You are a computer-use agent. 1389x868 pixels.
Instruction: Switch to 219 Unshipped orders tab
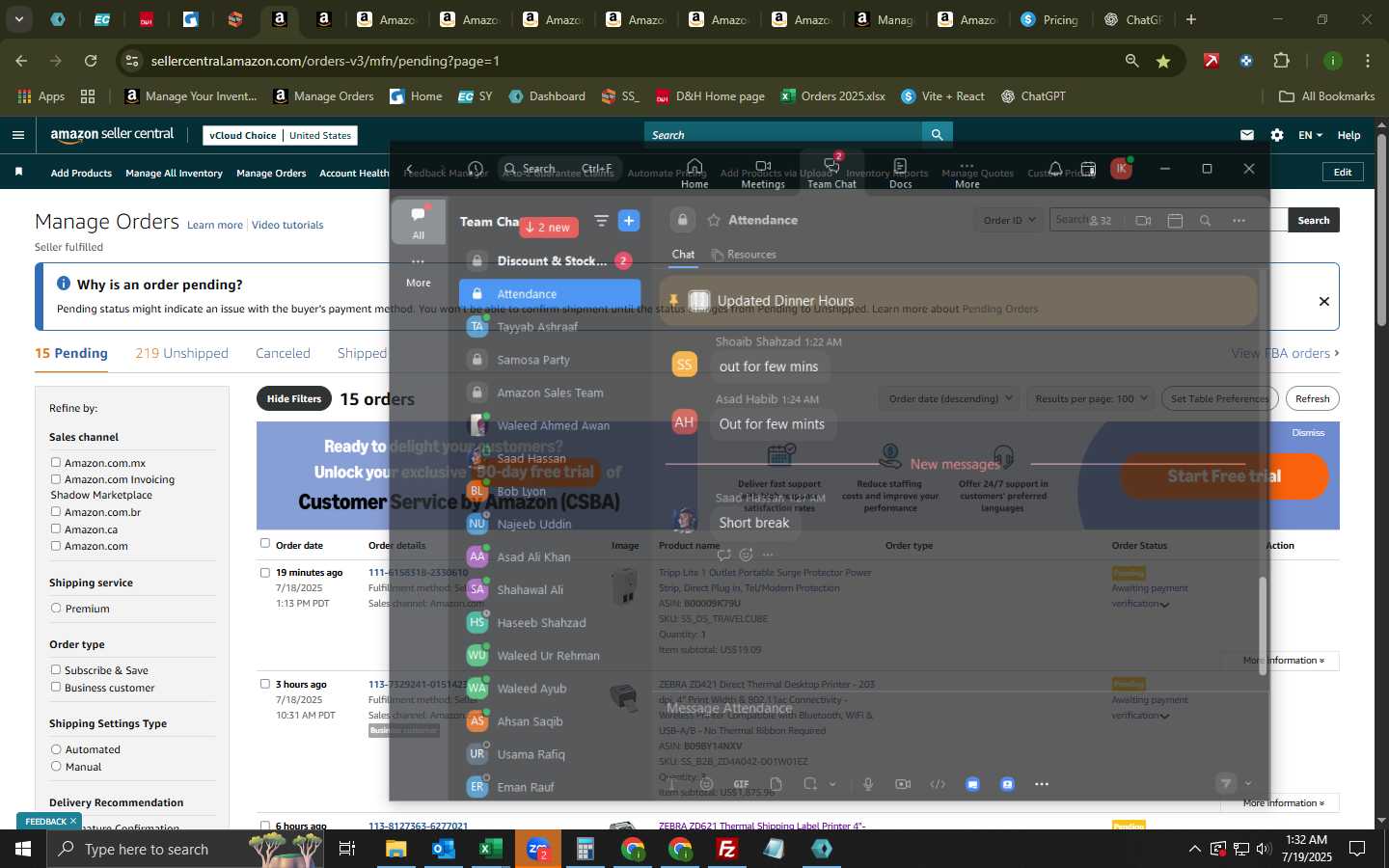pos(181,353)
